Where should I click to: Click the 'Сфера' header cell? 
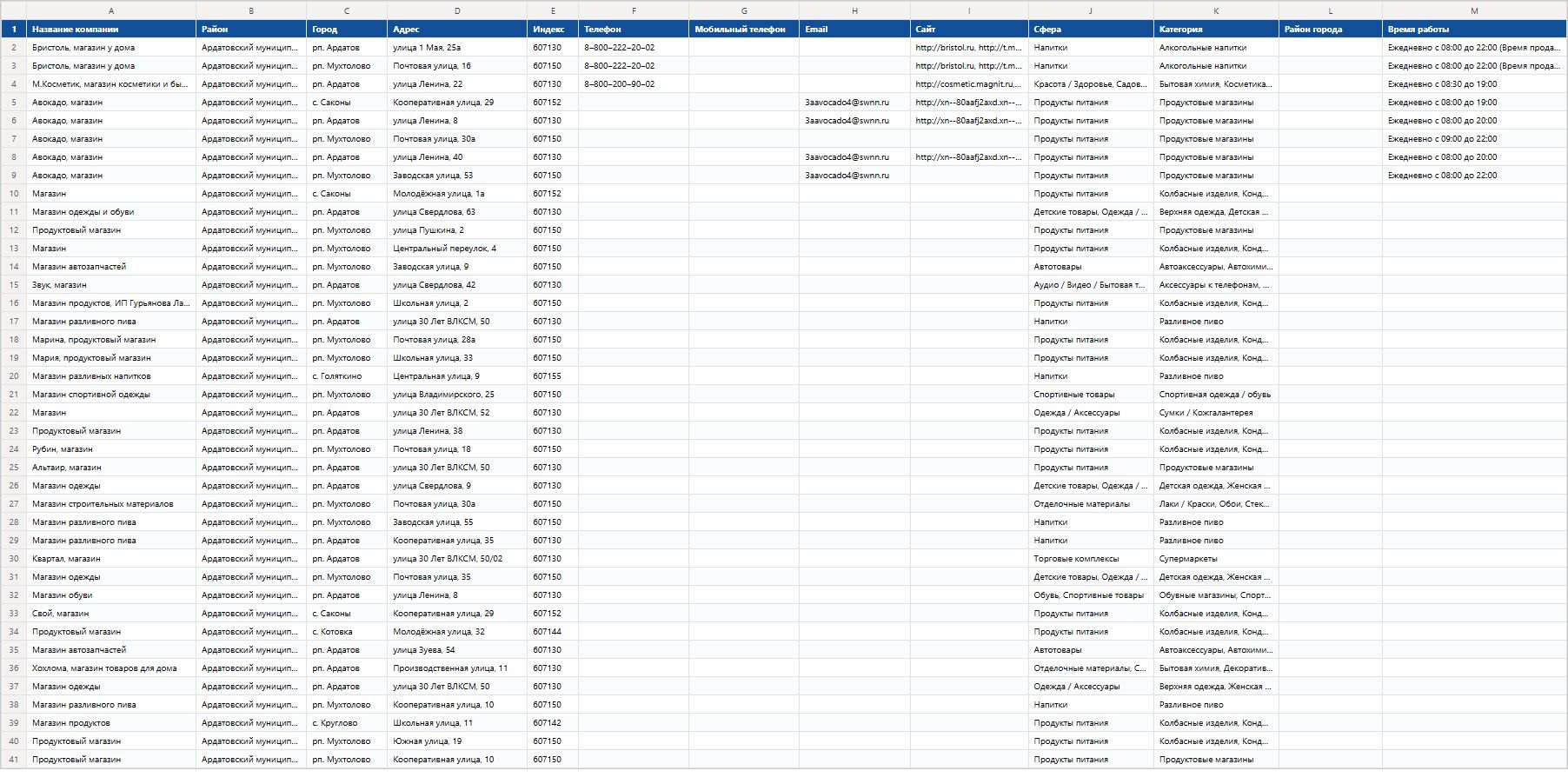1091,30
